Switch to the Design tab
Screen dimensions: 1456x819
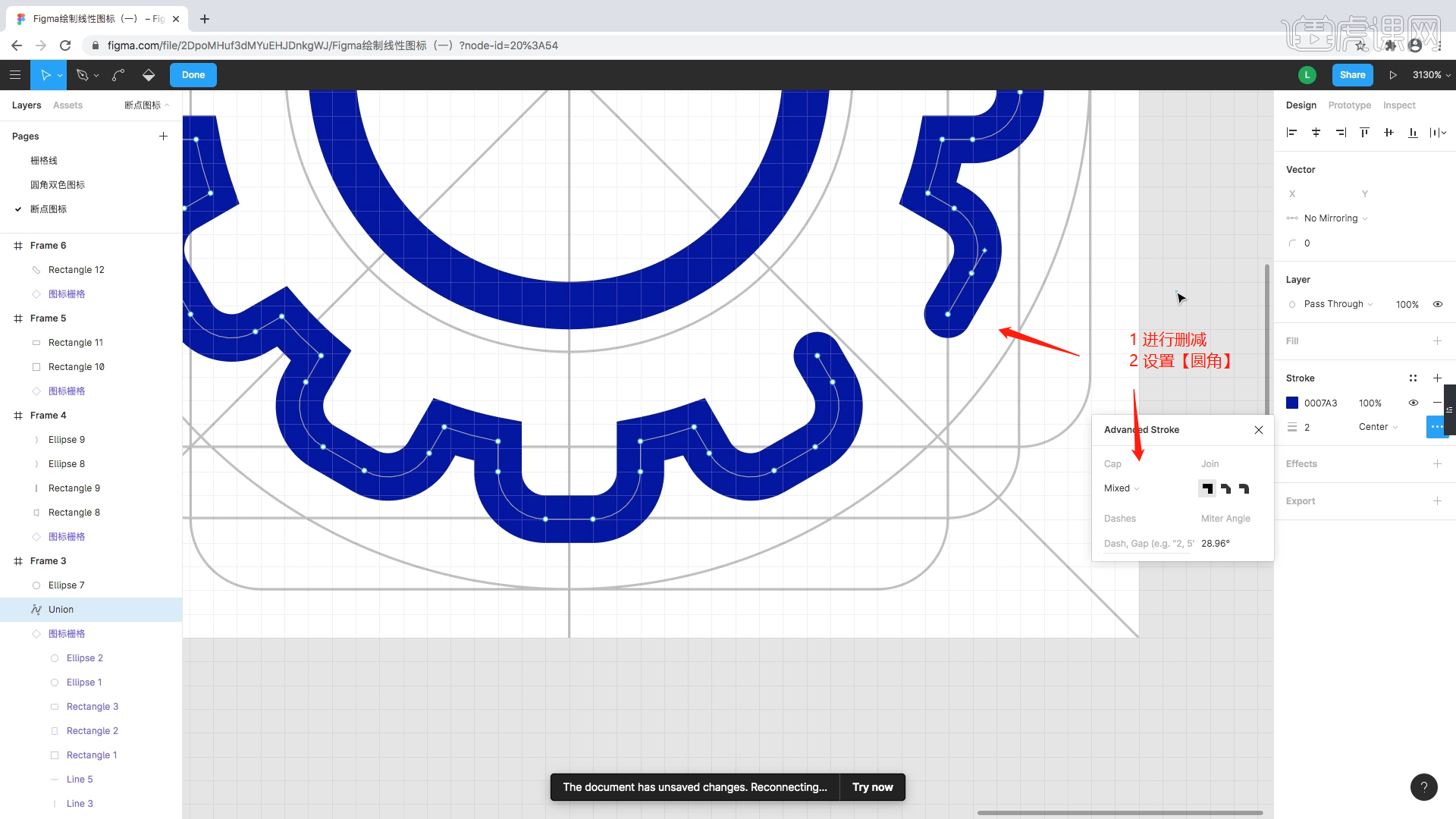pos(1301,105)
